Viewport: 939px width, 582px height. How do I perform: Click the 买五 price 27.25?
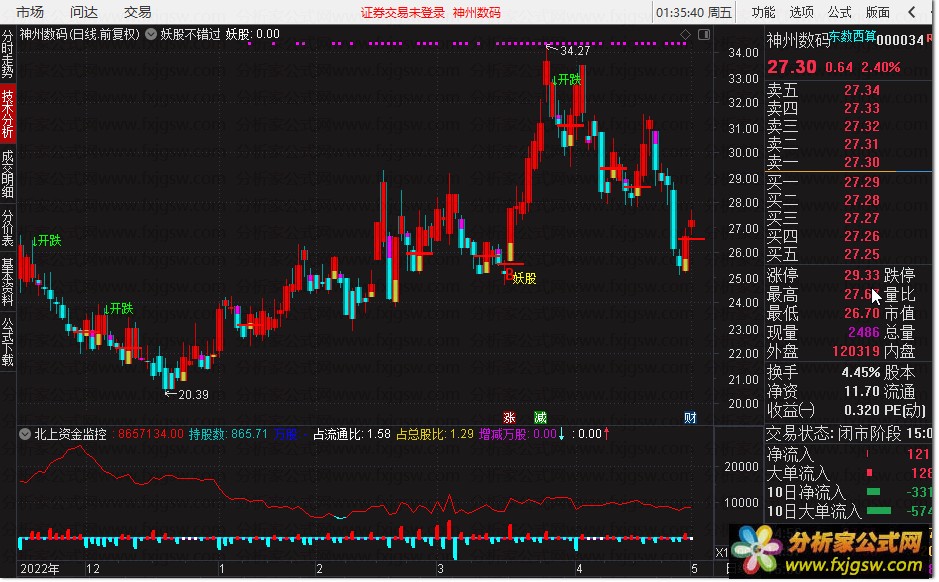(862, 254)
